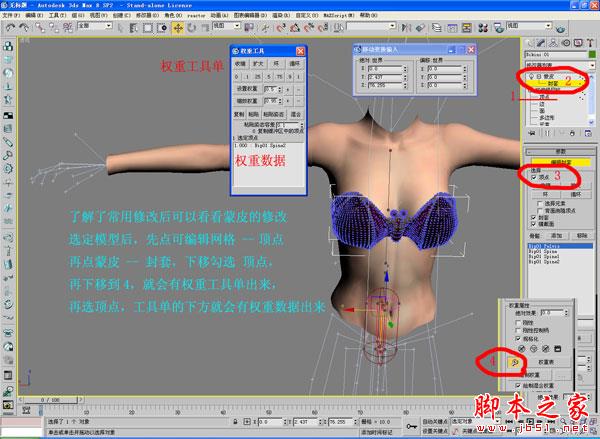Click 收缩 button in weight tool dialog
The image size is (600, 439).
pos(240,63)
